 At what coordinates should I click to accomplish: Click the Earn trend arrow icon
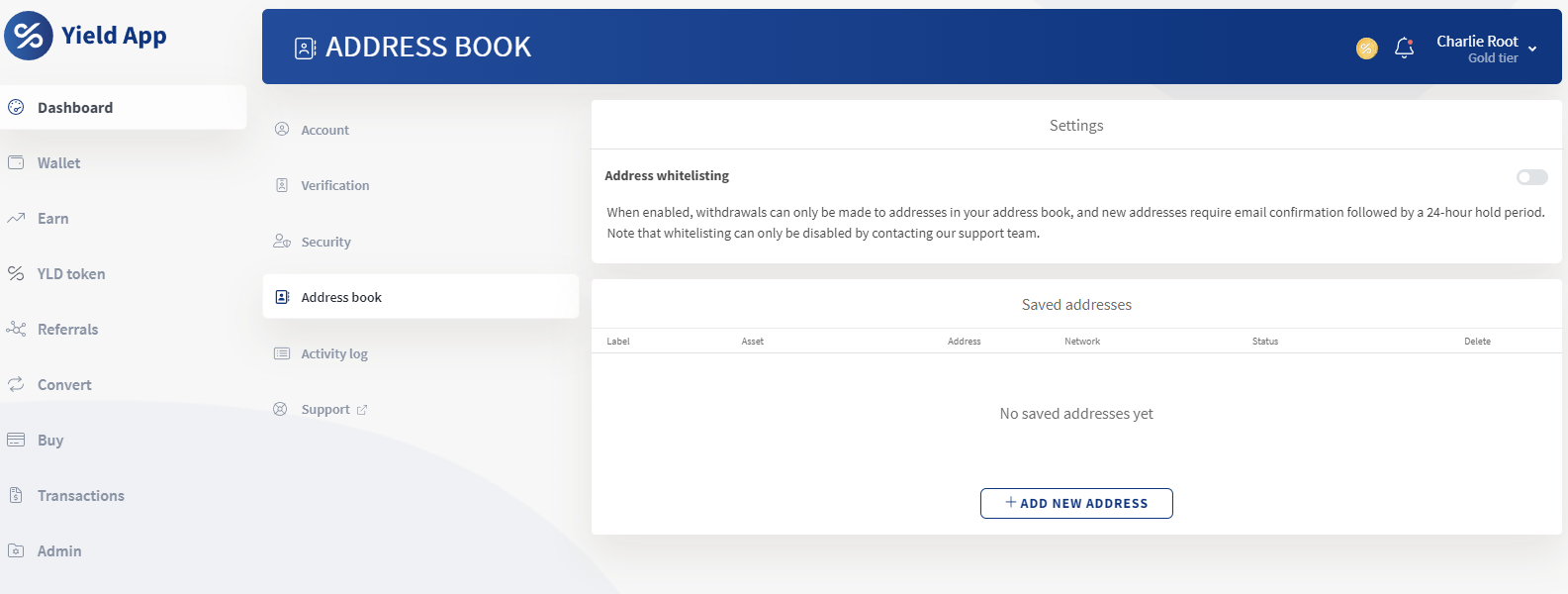[16, 218]
